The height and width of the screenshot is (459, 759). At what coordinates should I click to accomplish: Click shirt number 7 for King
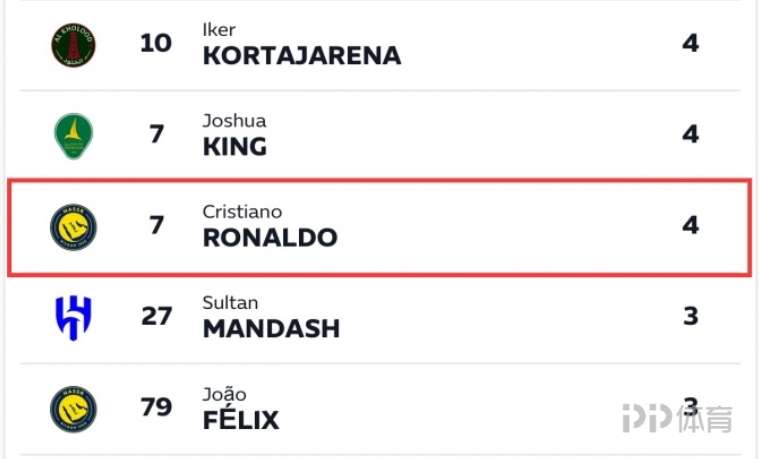(x=156, y=134)
